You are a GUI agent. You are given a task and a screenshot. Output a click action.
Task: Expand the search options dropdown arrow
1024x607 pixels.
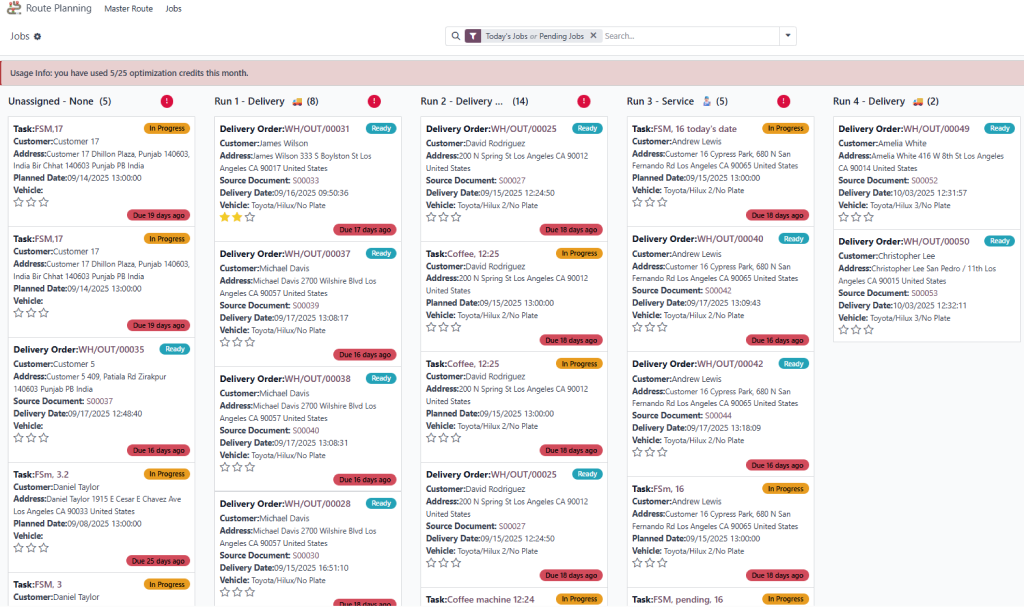tap(788, 36)
